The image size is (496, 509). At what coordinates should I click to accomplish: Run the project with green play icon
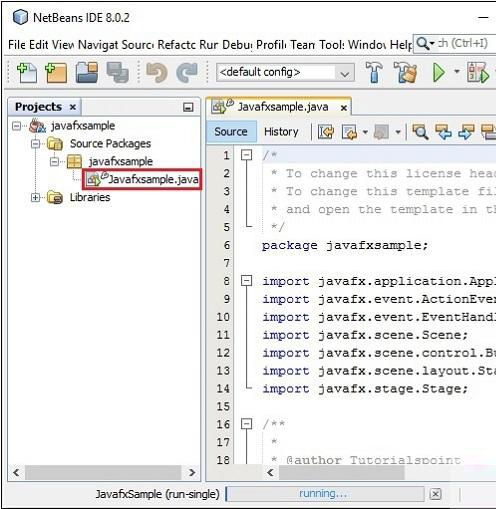point(439,72)
